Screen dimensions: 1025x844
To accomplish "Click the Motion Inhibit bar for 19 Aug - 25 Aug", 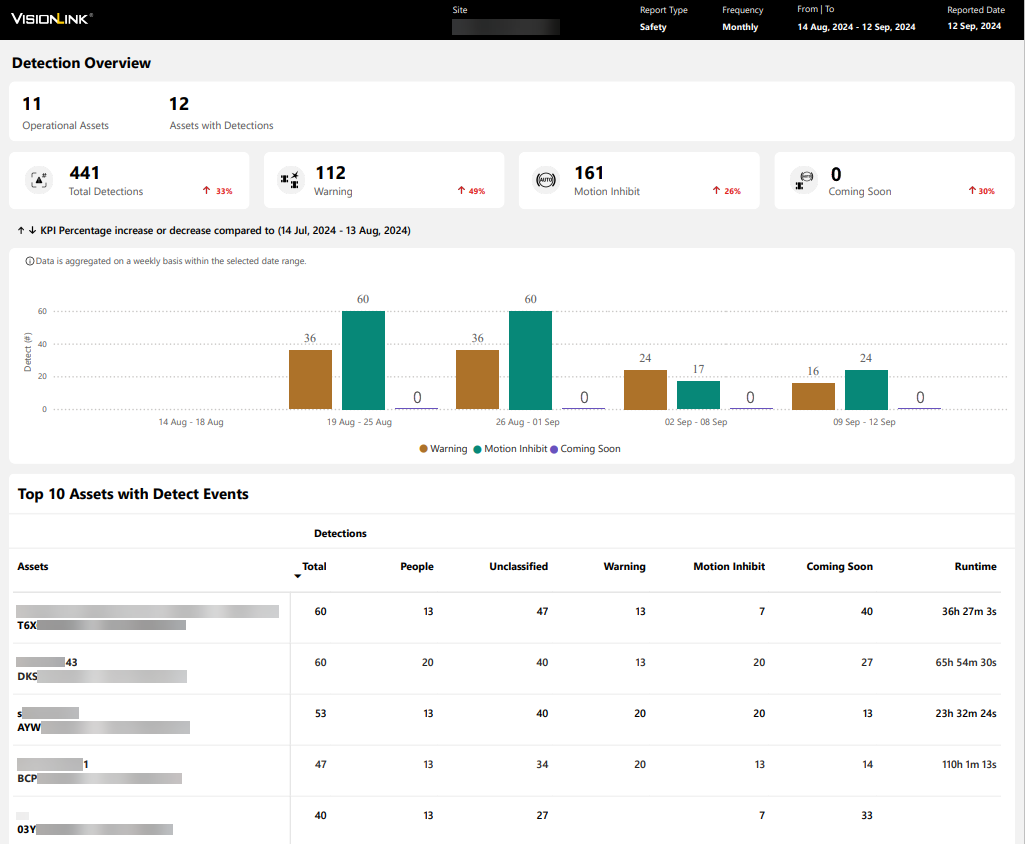I will [363, 360].
